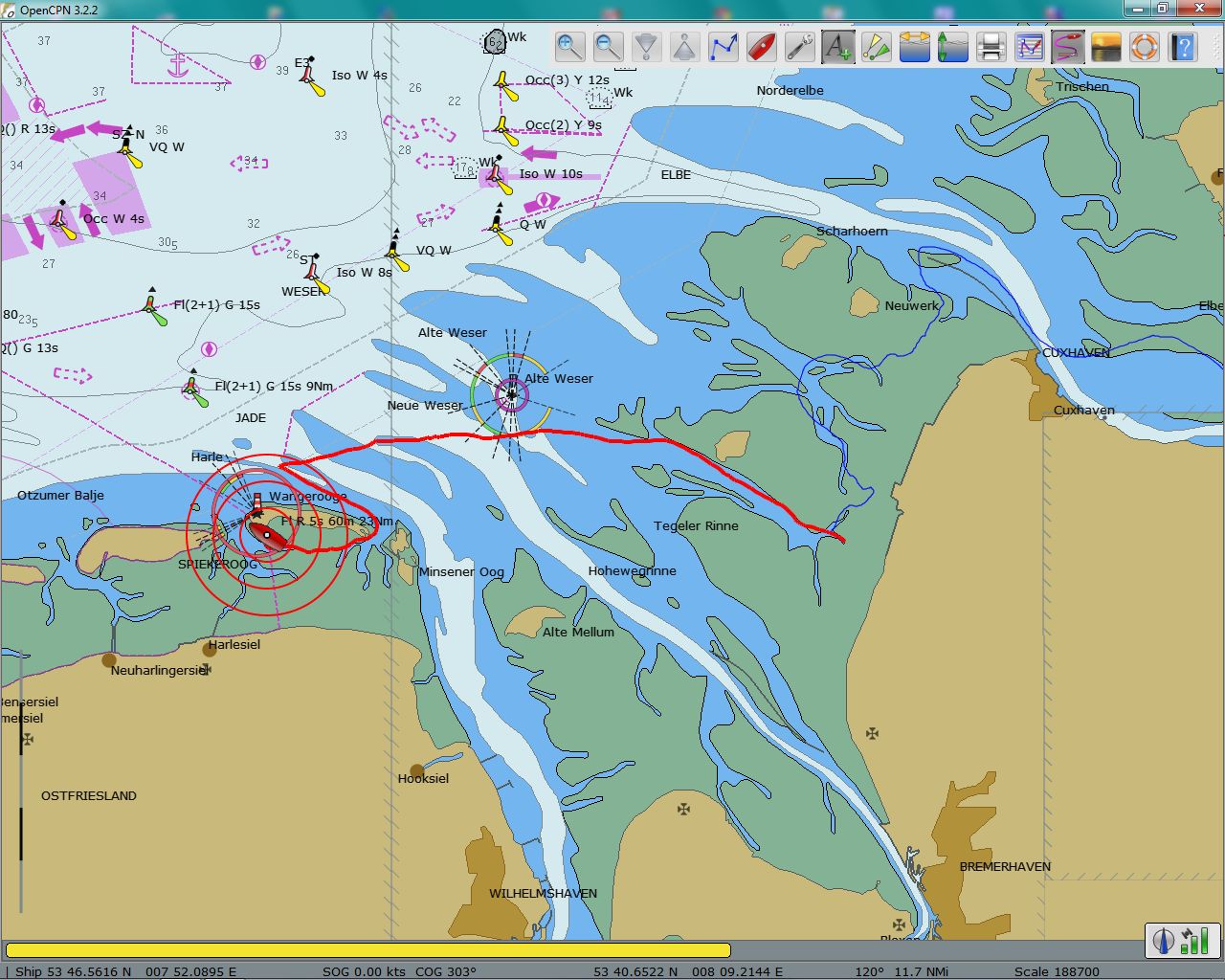This screenshot has width=1225, height=980.
Task: Start the Create Route tool
Action: [x=724, y=46]
